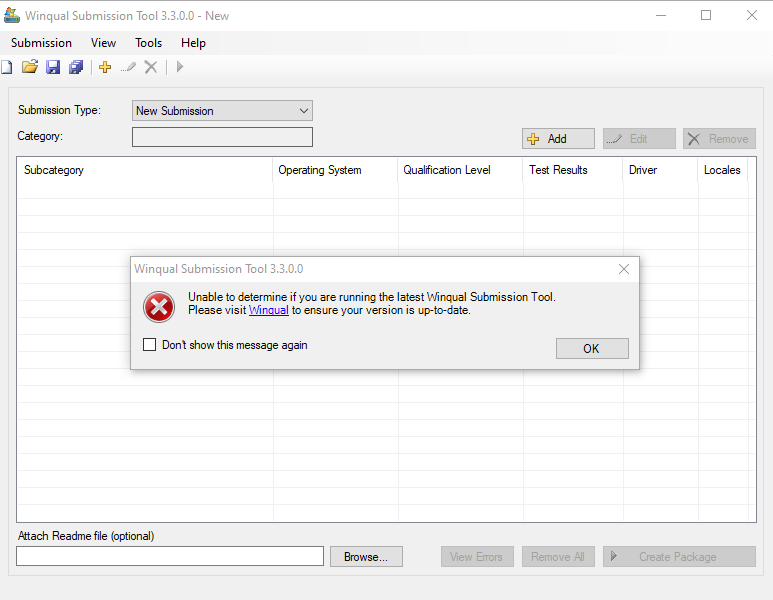
Task: Click the Test Results column header
Action: [x=573, y=170]
